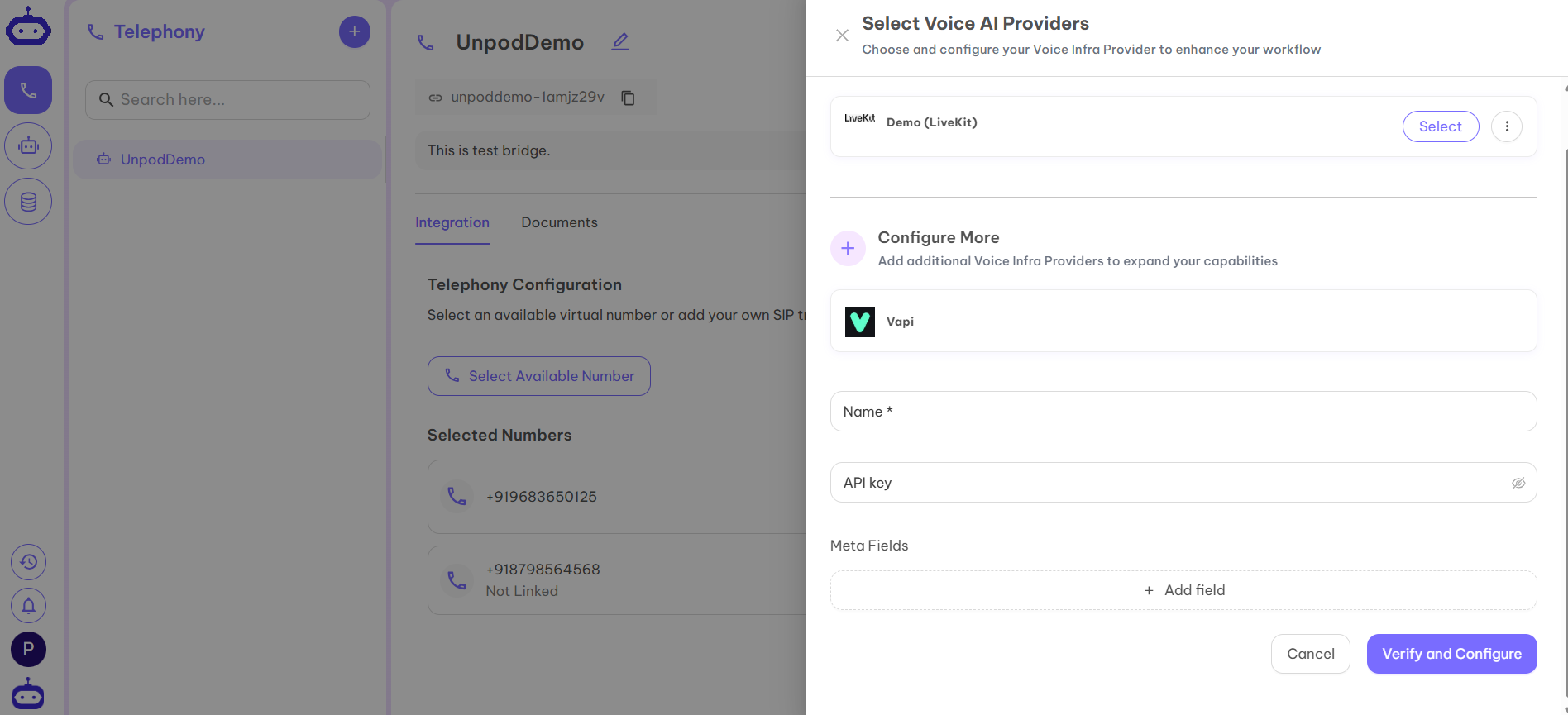This screenshot has height=715, width=1568.
Task: Expand Configure More with the plus icon
Action: 848,248
